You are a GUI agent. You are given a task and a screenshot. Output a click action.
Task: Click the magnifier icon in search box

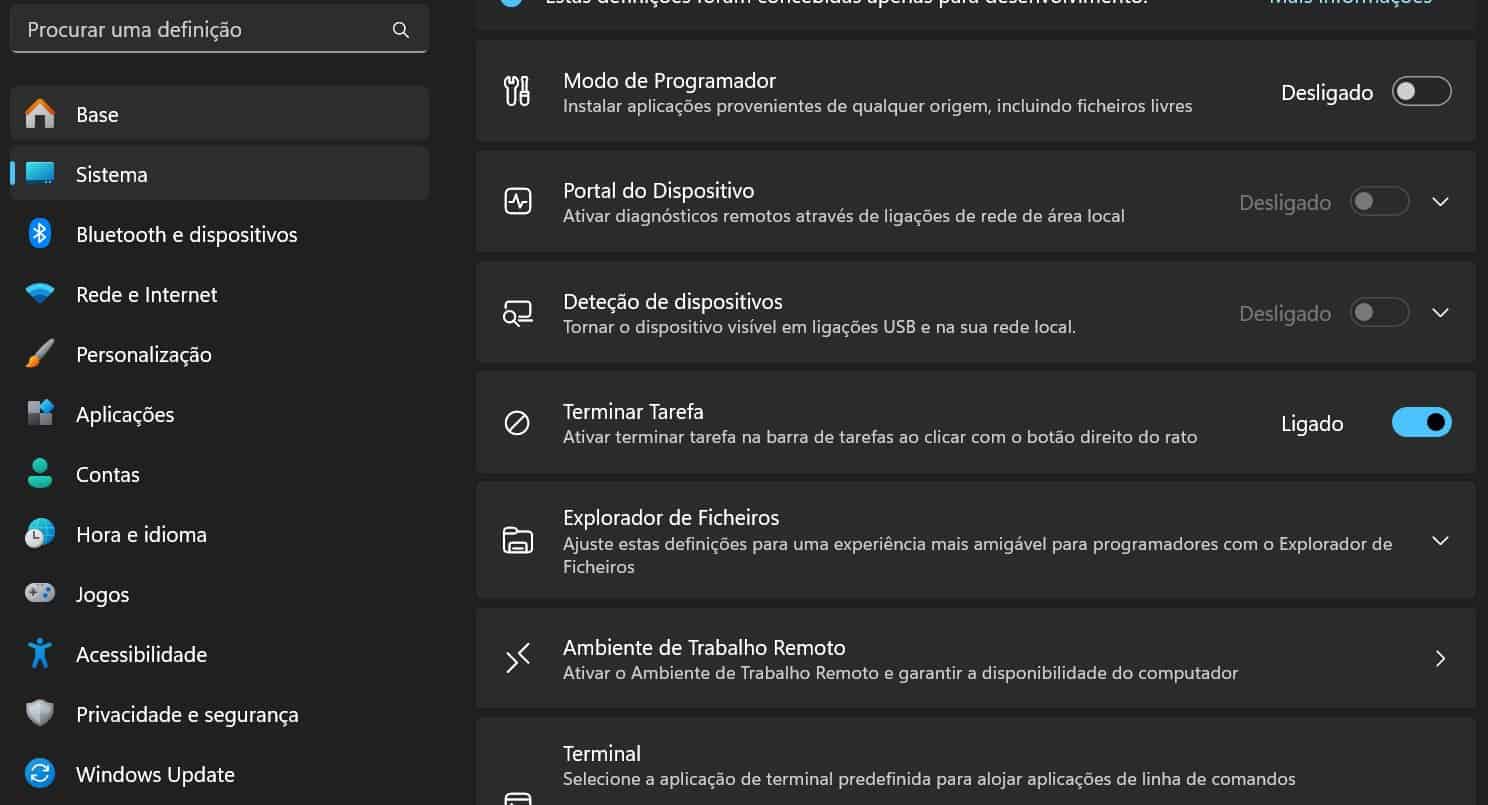click(x=401, y=30)
